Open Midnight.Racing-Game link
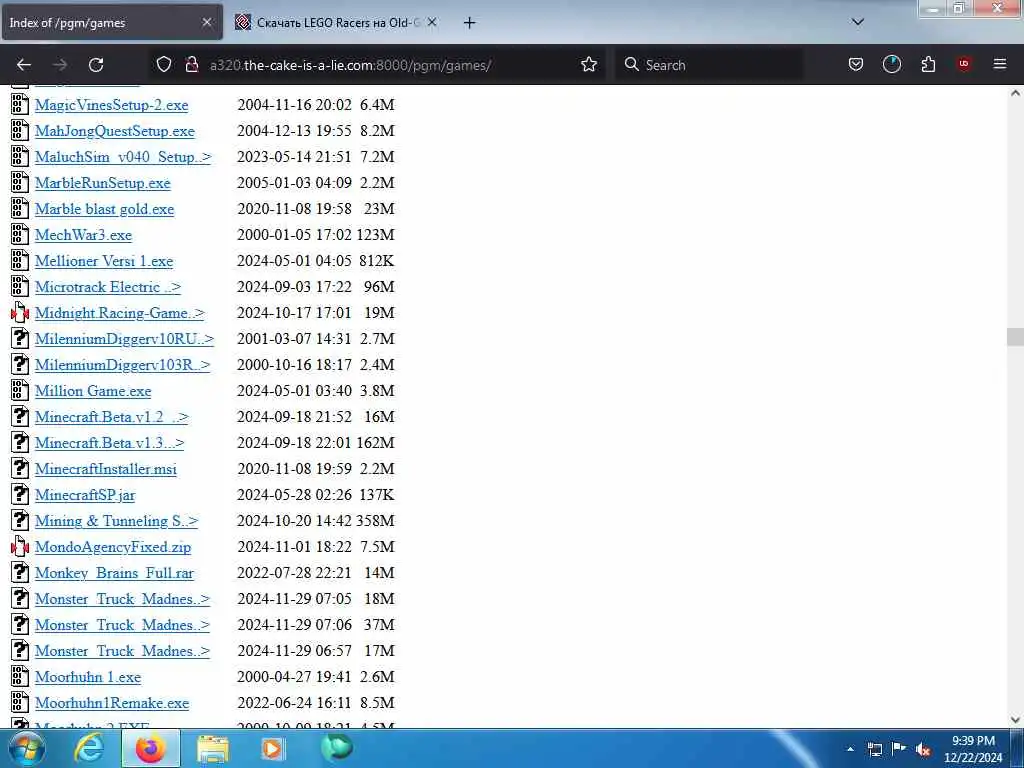1024x768 pixels. tap(120, 313)
